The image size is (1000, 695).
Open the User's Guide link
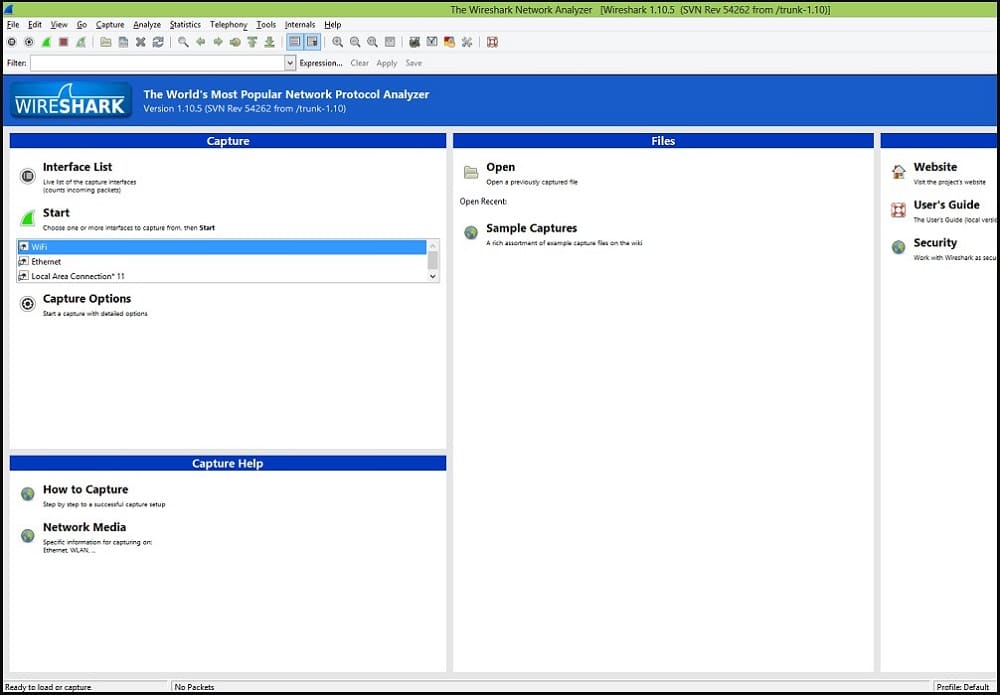[x=946, y=205]
